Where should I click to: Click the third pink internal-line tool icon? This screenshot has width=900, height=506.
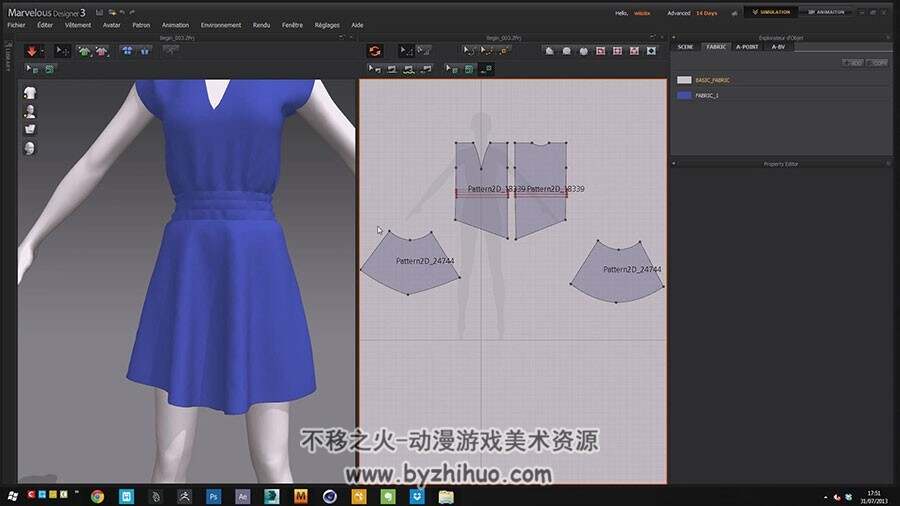(634, 51)
